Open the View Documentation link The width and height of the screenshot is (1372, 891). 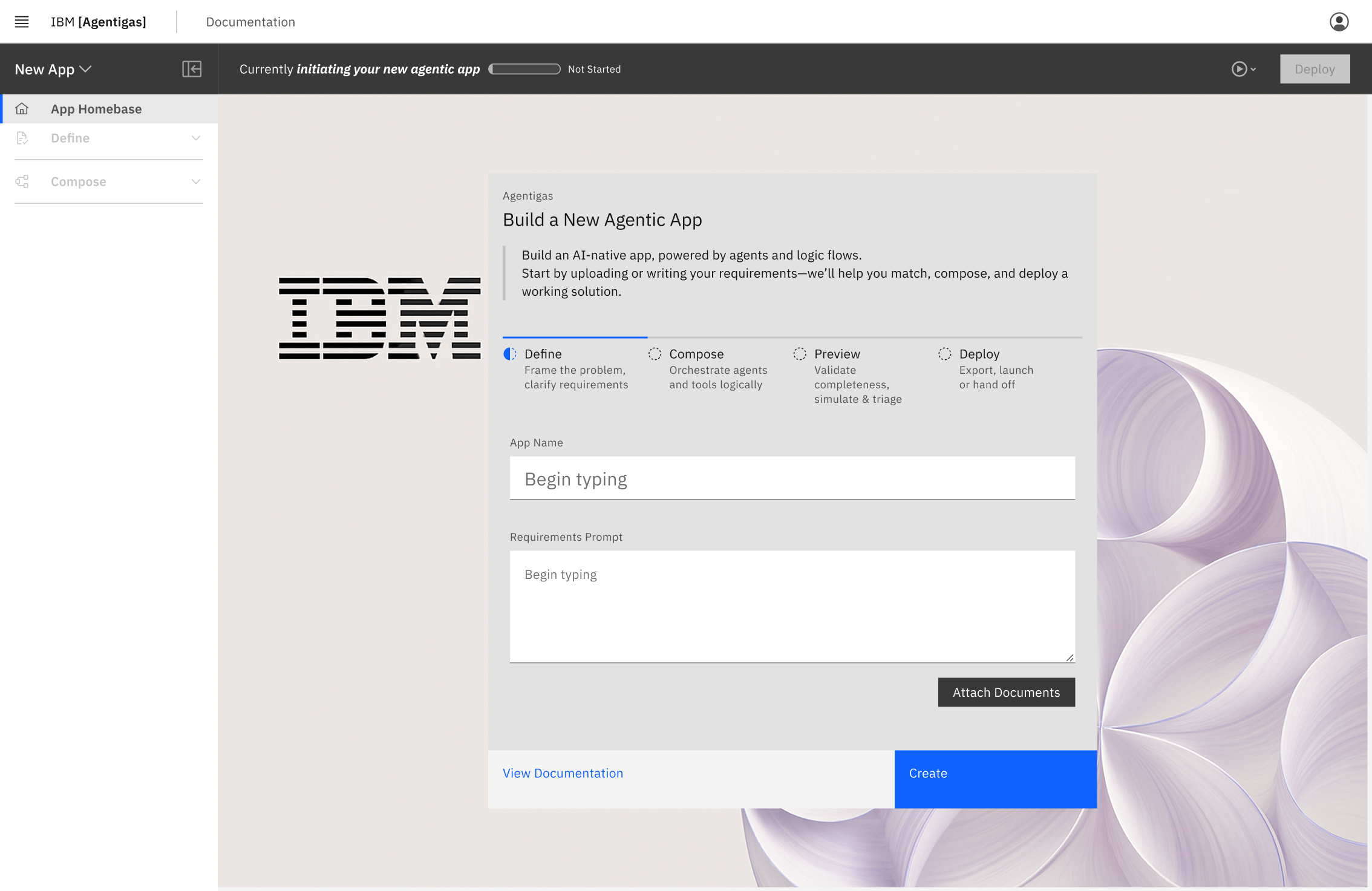tap(563, 773)
